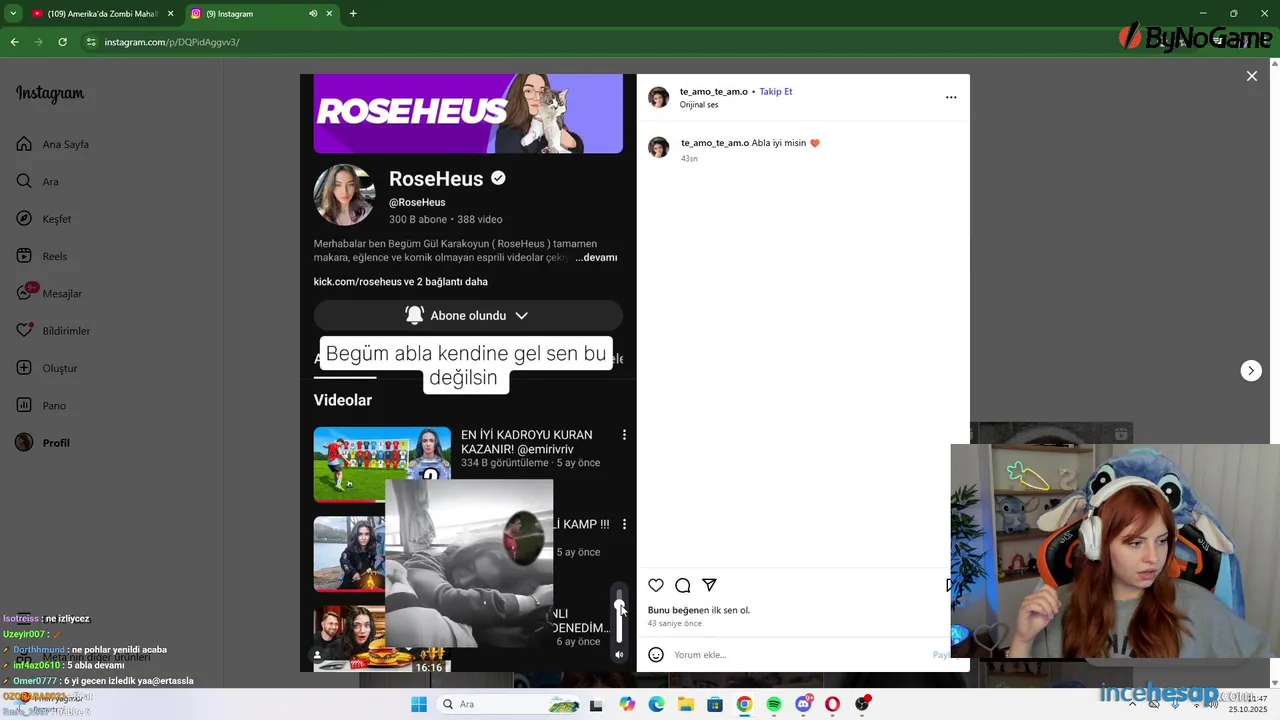The image size is (1280, 720).
Task: Open Discord from the taskbar
Action: (803, 704)
